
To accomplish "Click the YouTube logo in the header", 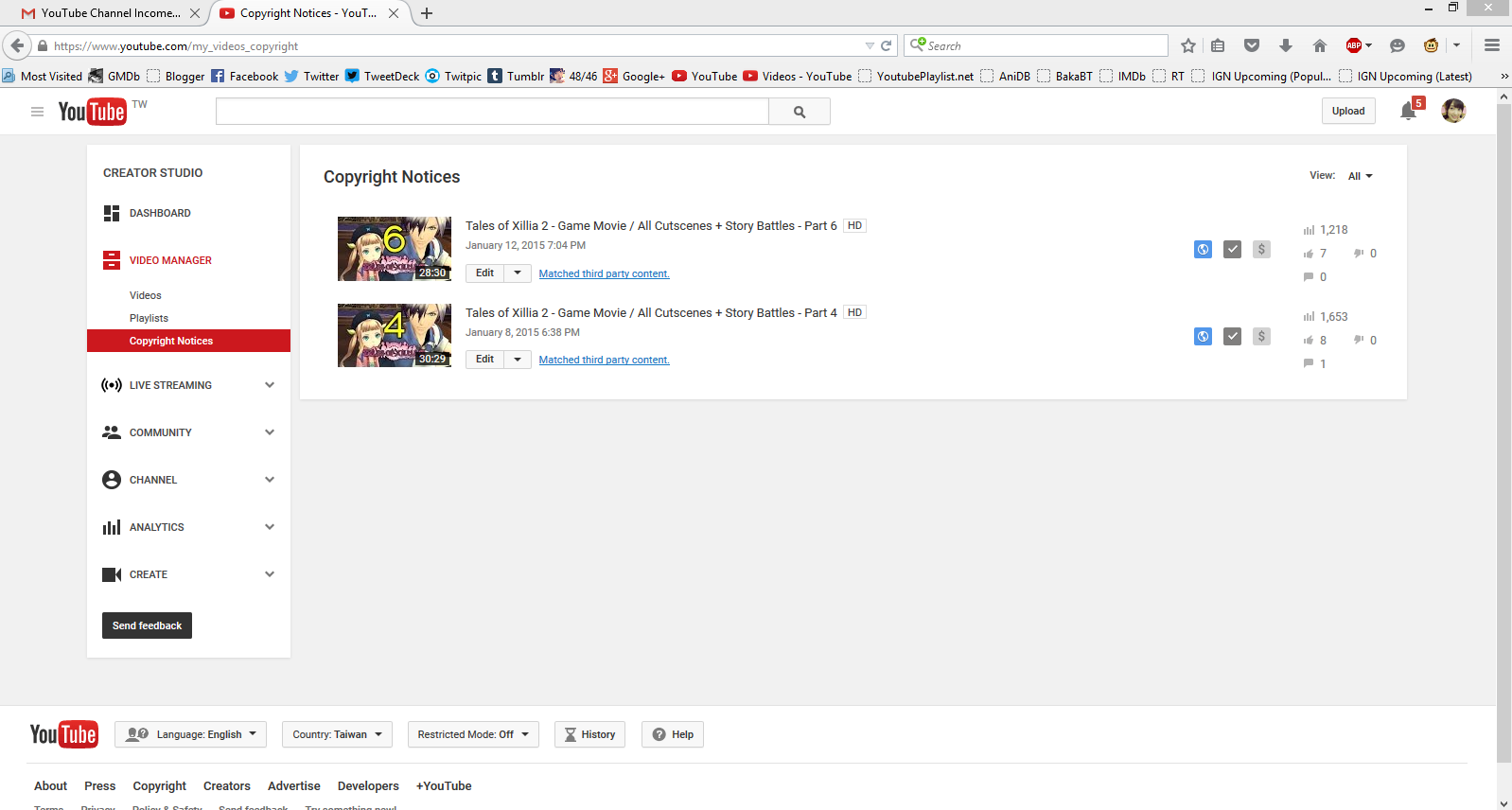I will click(x=92, y=112).
